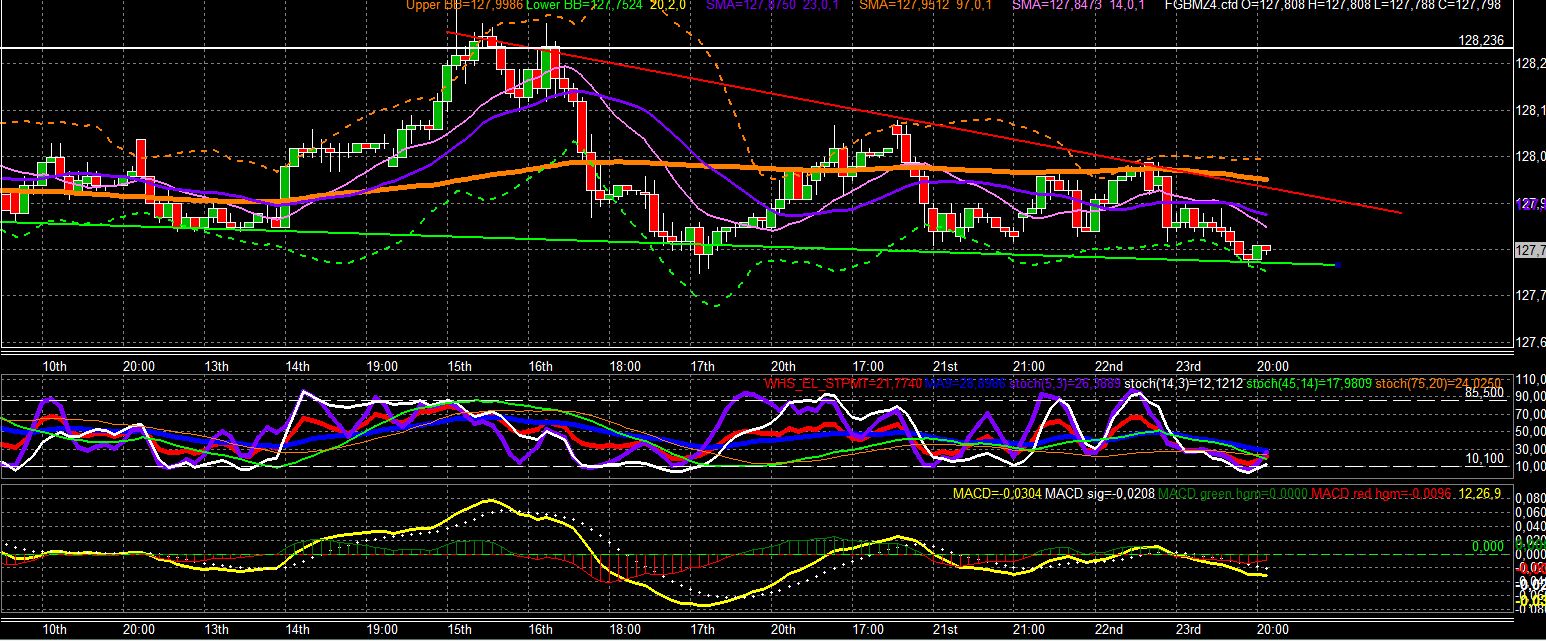Click the 10,100 oversold level label
Viewport: 1546px width, 641px height.
tap(1486, 458)
